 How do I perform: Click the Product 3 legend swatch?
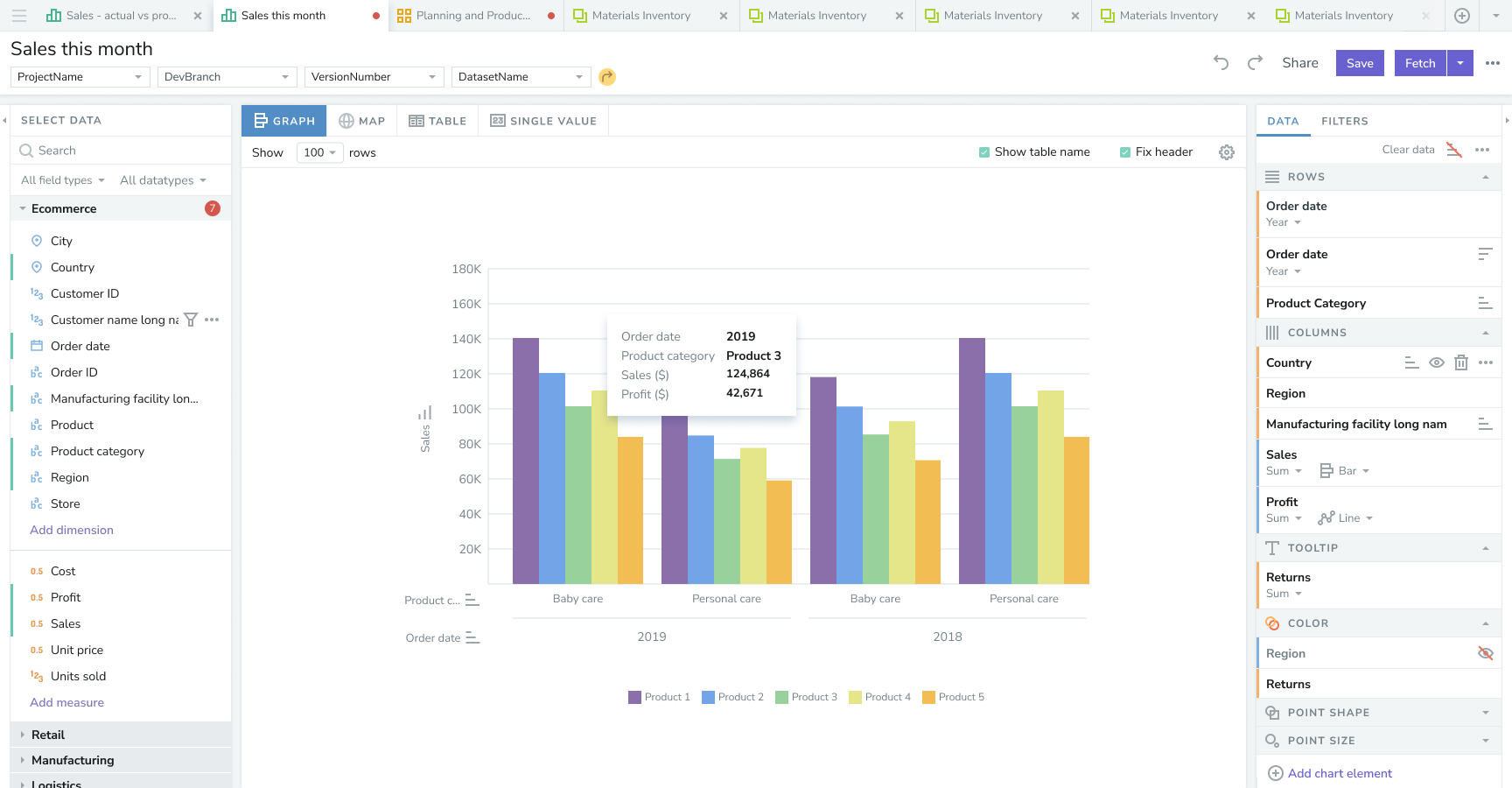click(781, 697)
